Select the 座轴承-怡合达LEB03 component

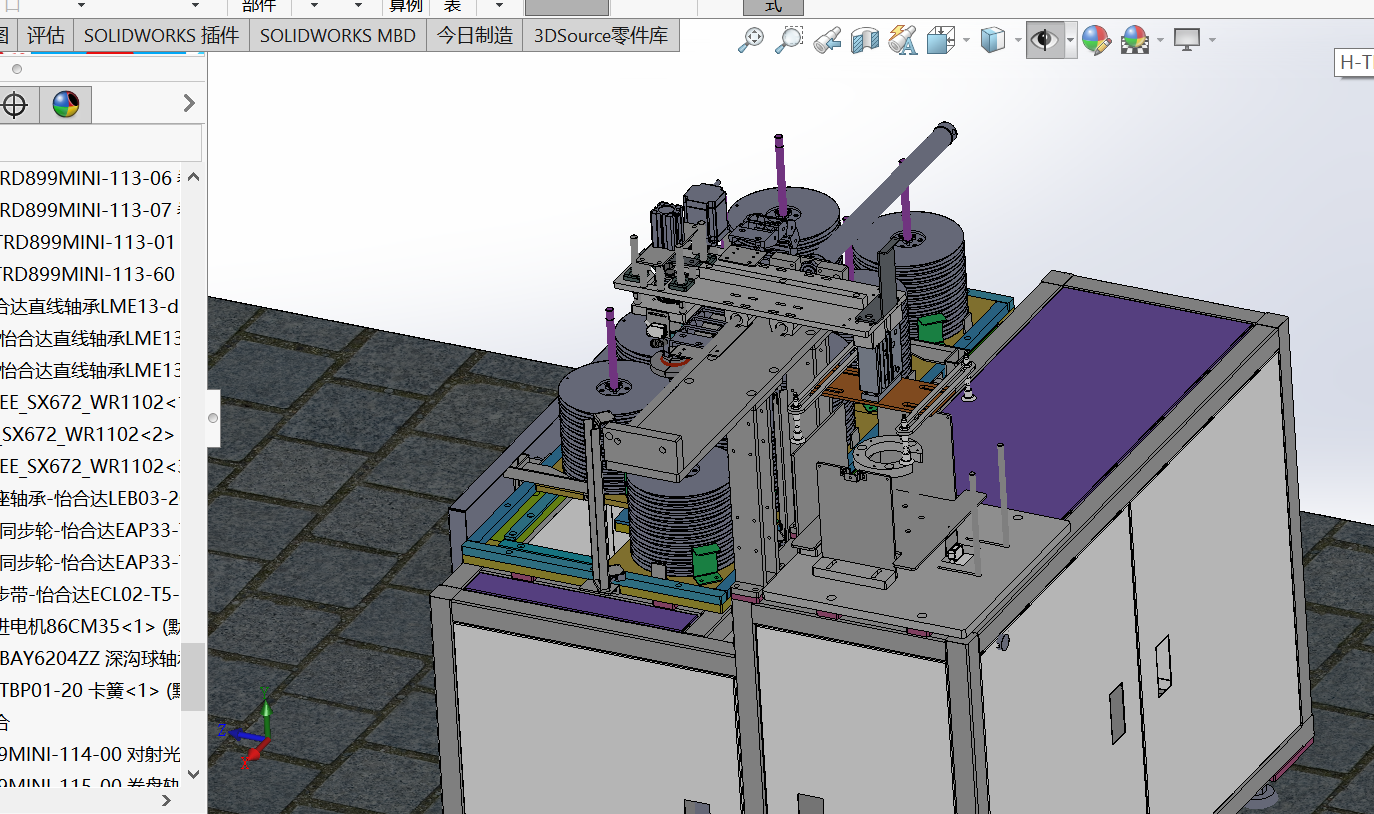[x=90, y=499]
